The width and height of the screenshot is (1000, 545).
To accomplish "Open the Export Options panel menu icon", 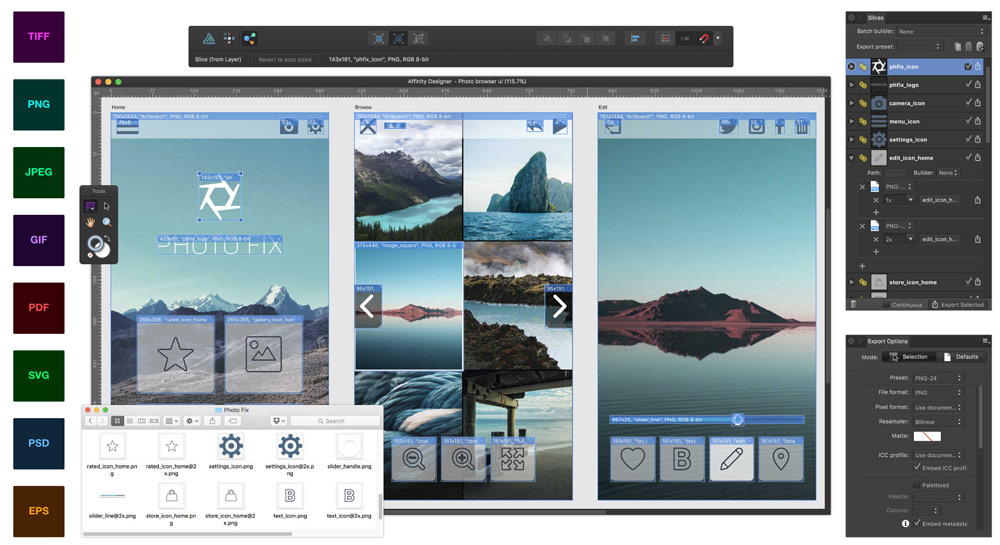I will pos(986,341).
